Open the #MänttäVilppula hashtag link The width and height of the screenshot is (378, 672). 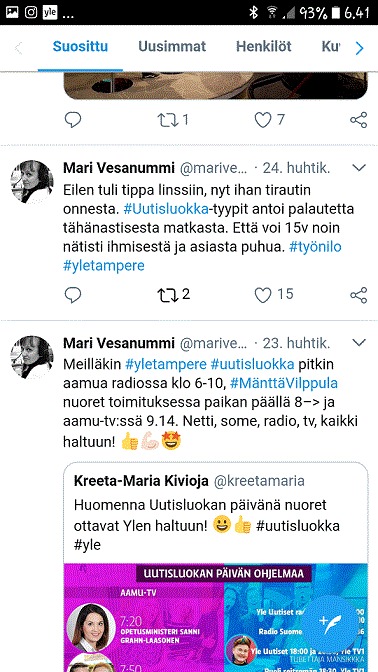click(283, 384)
